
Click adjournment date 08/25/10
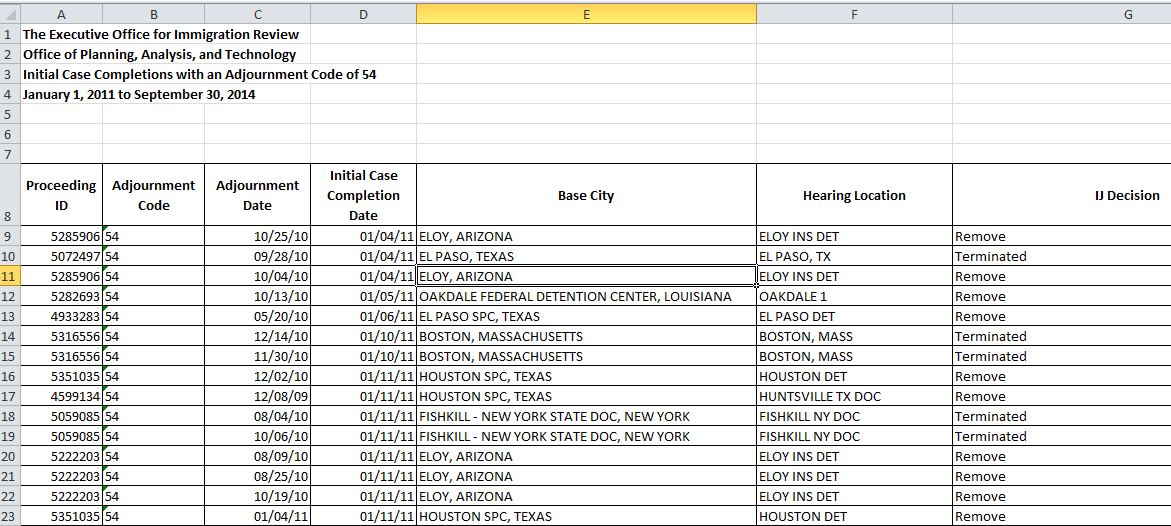point(258,476)
